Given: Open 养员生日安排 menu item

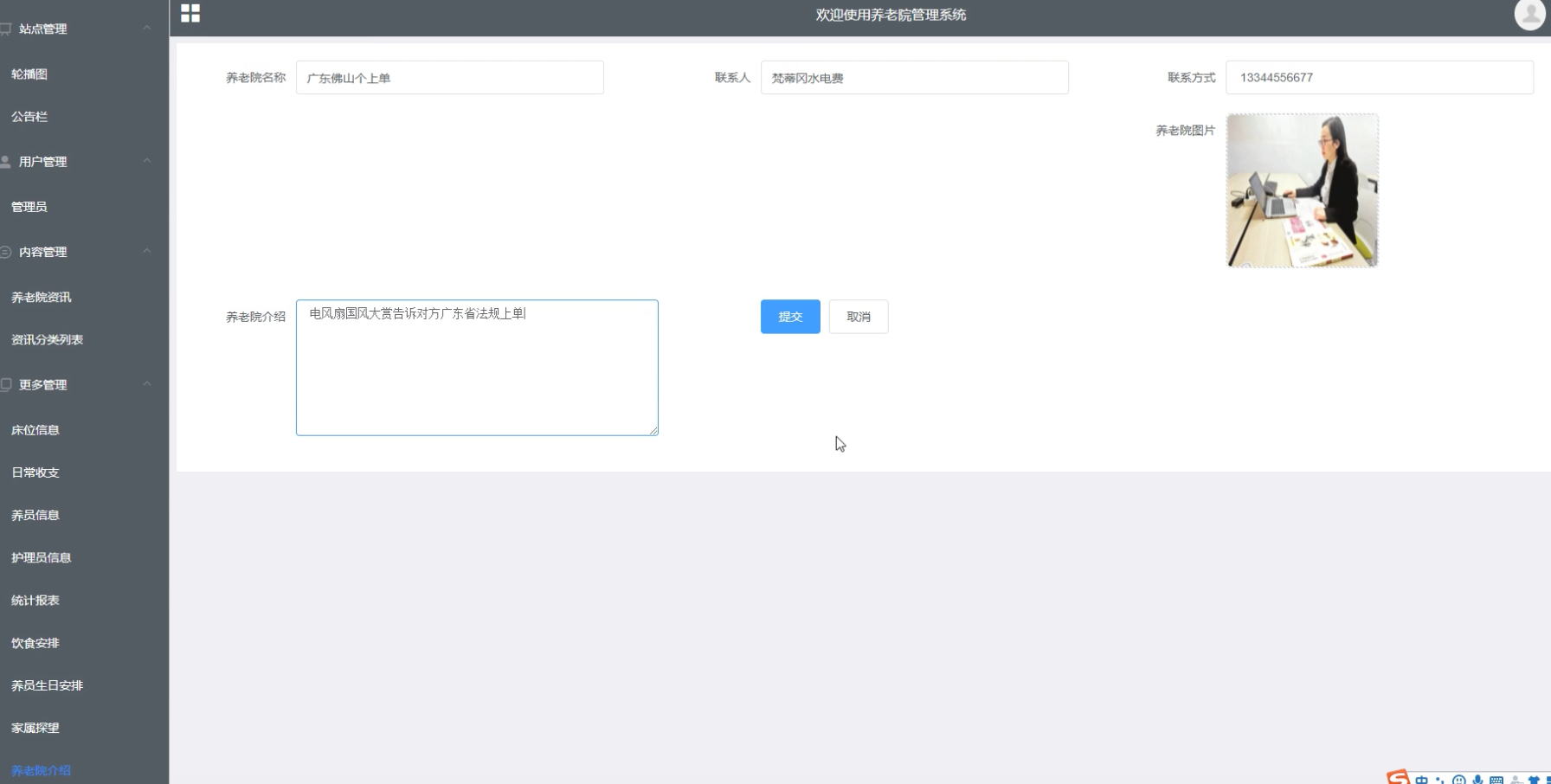Looking at the screenshot, I should [x=47, y=685].
